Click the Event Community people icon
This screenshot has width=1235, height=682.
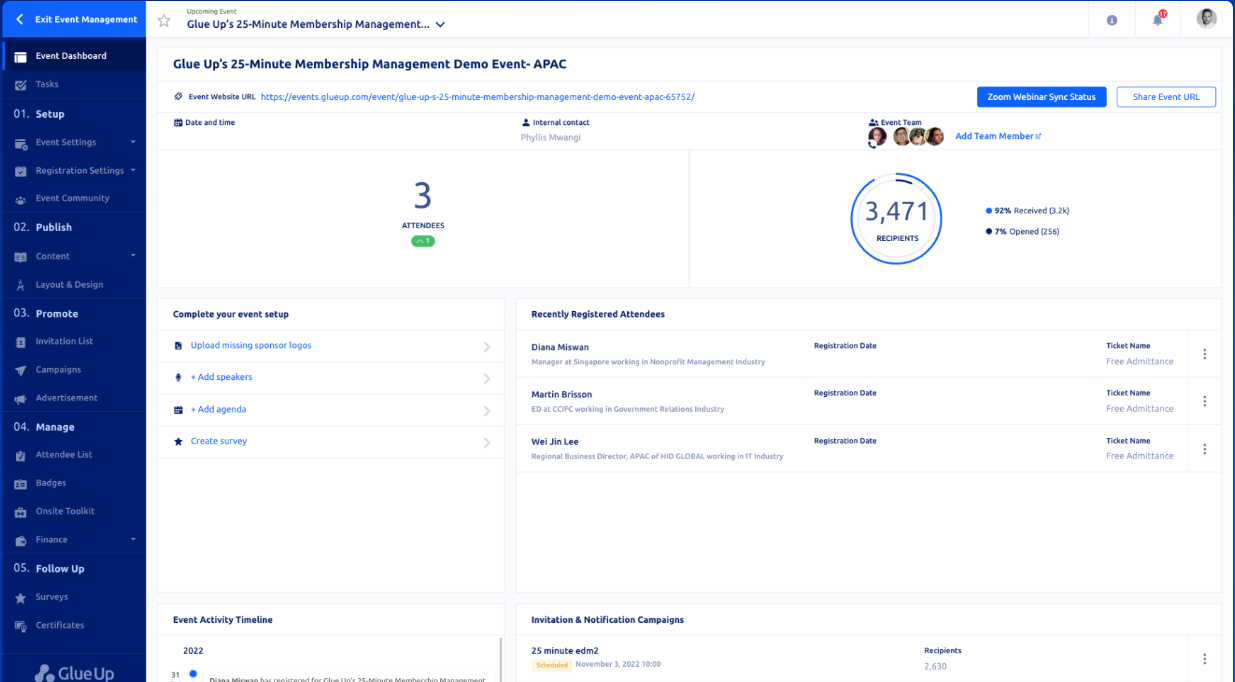point(20,199)
